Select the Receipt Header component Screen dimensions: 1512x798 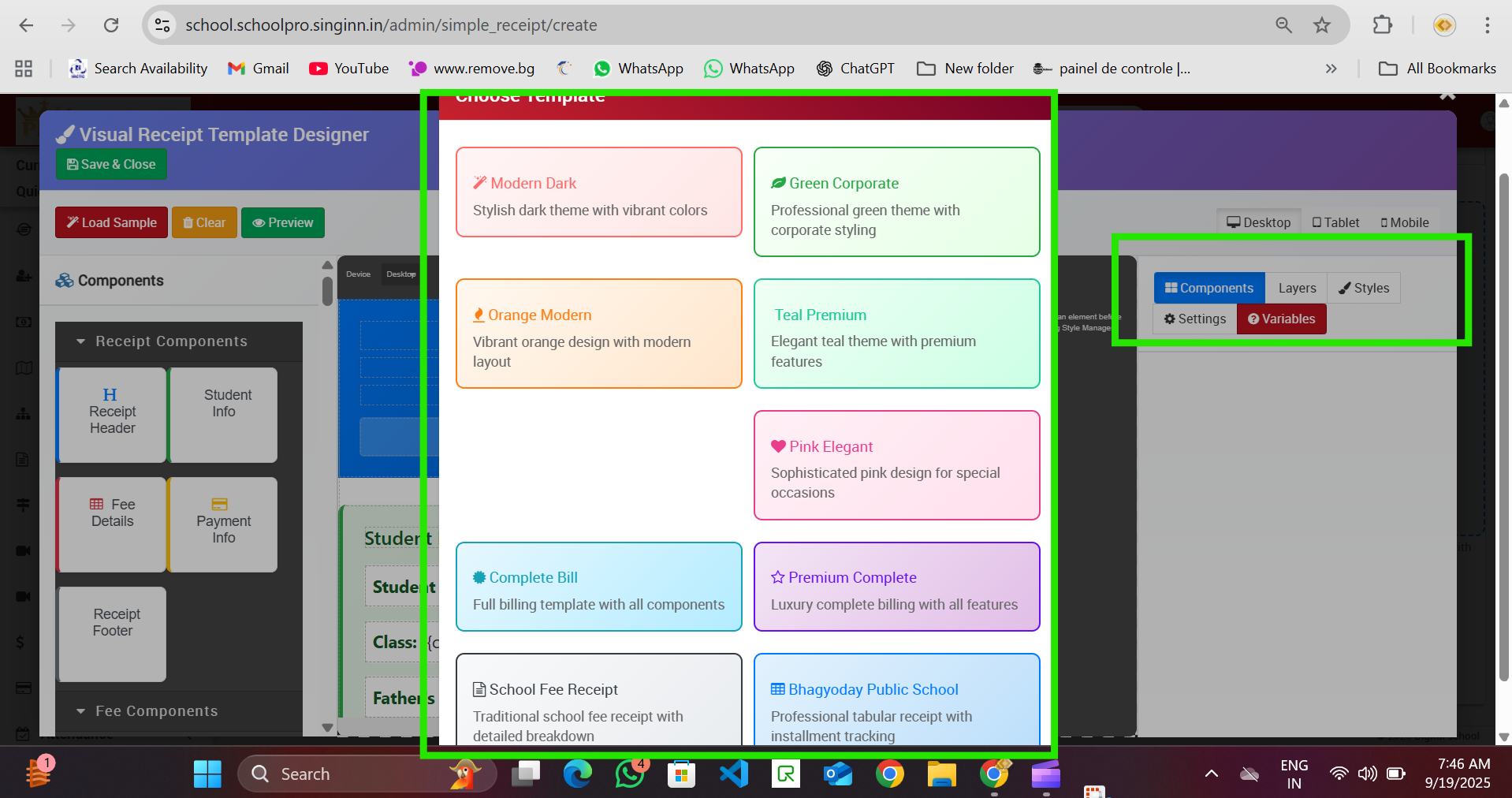pyautogui.click(x=112, y=415)
